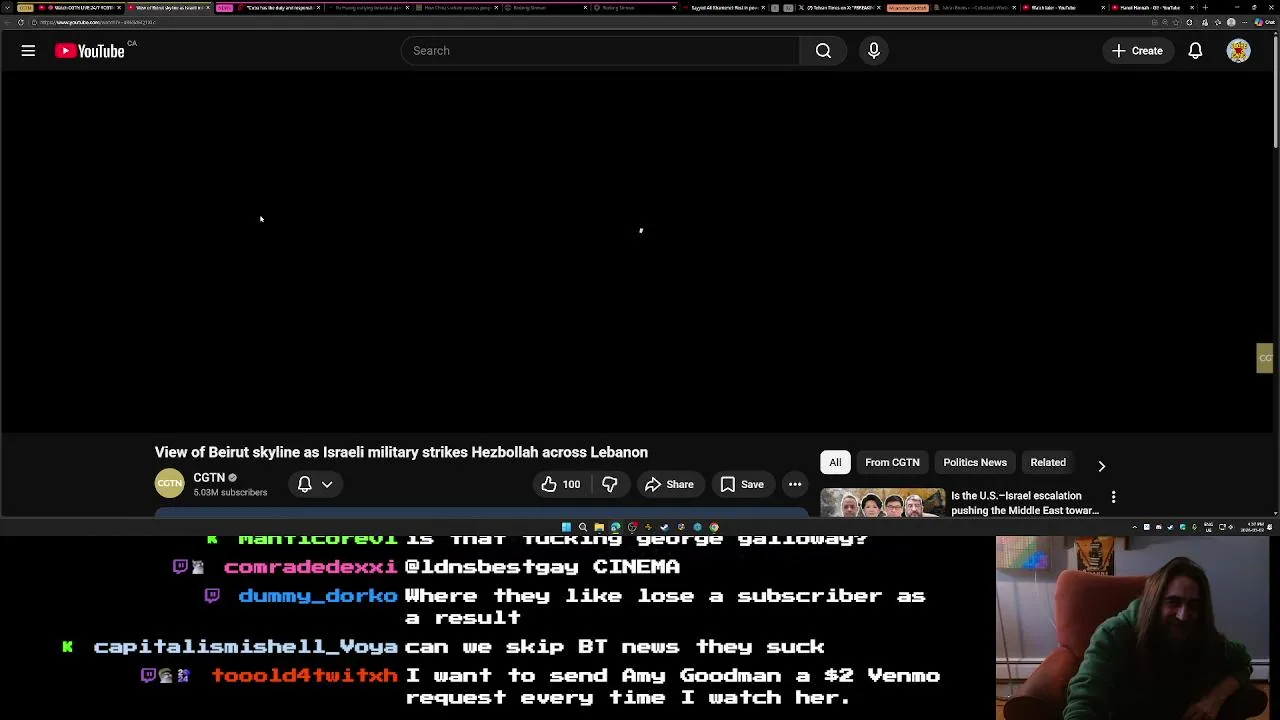Open the 'Is the U.S.-Israel escalation' title
The width and height of the screenshot is (1280, 720).
[1024, 503]
